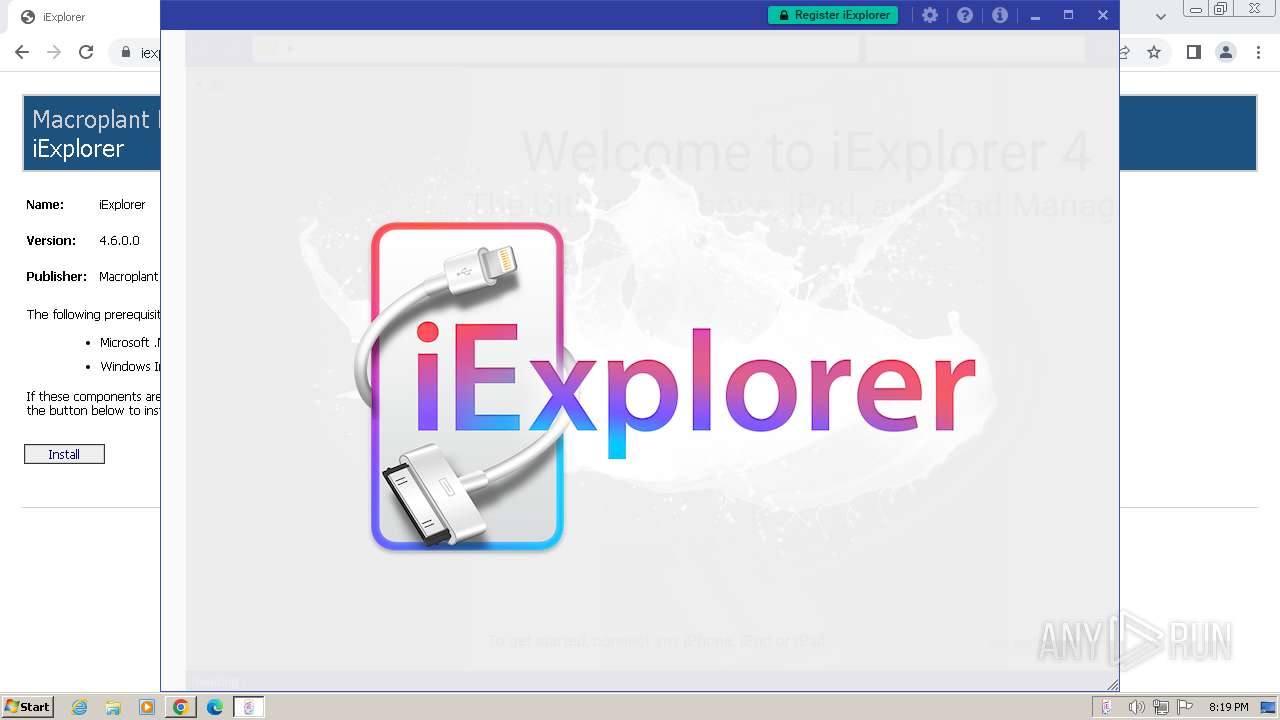1280x720 pixels.
Task: Bookmark this page with star icon
Action: point(1154,52)
